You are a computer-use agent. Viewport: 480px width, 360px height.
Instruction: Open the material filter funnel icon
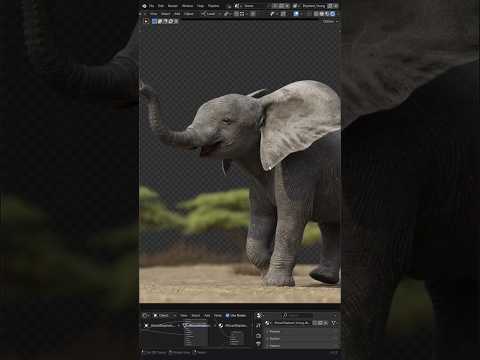[x=334, y=323]
